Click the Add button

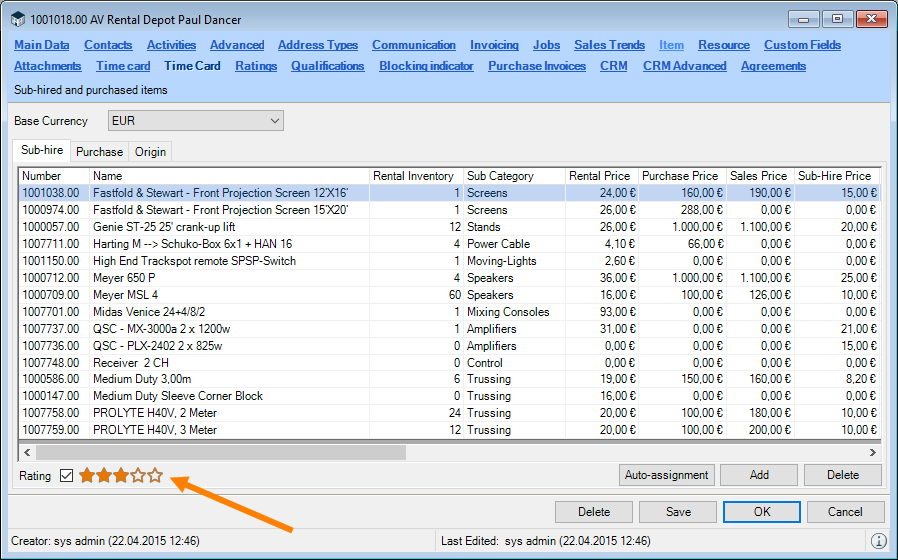759,475
